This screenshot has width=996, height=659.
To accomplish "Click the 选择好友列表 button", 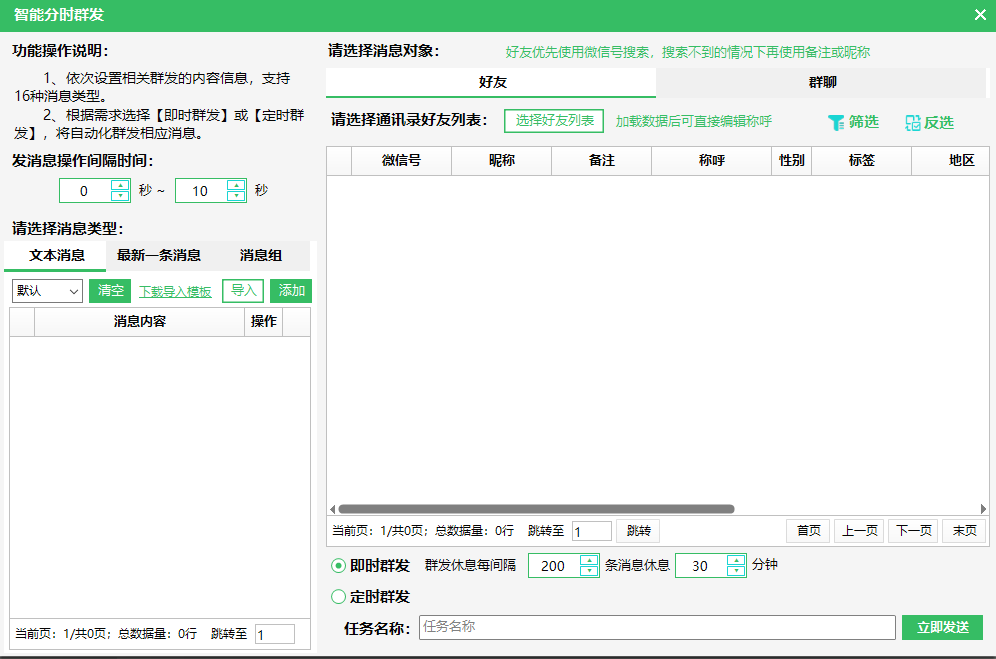I will [554, 121].
